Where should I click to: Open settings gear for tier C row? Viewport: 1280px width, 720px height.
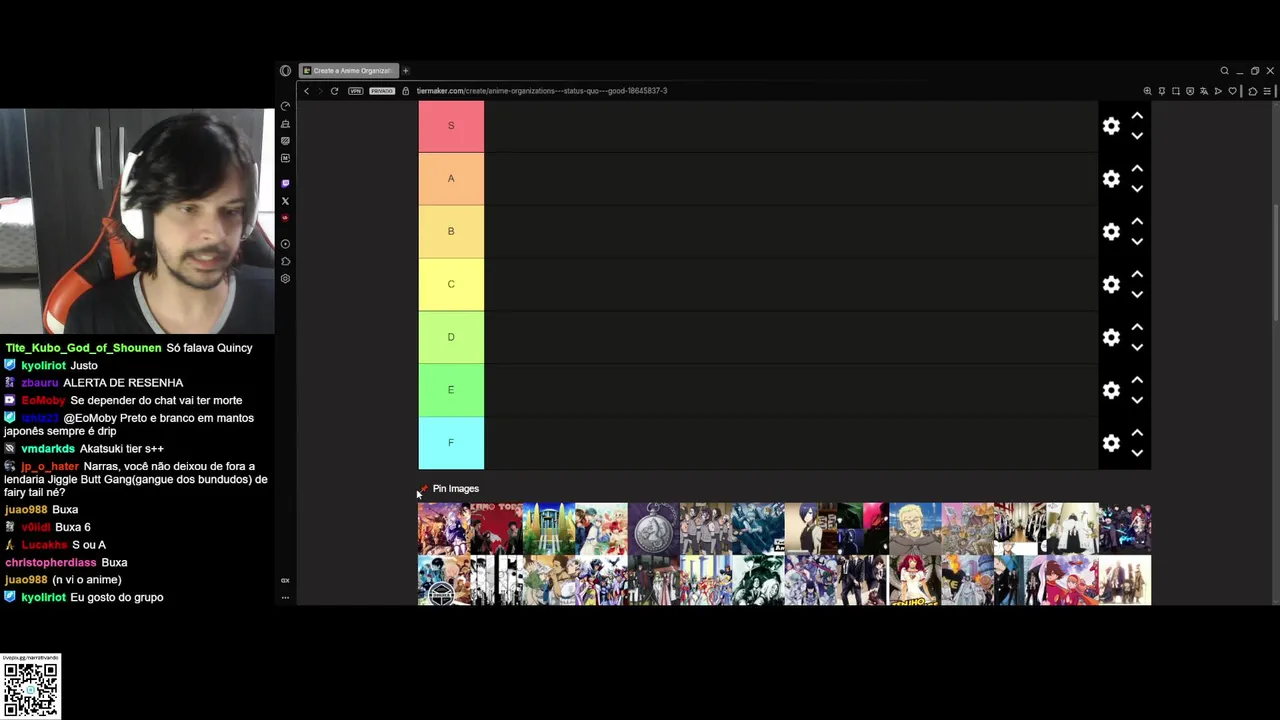coord(1111,285)
